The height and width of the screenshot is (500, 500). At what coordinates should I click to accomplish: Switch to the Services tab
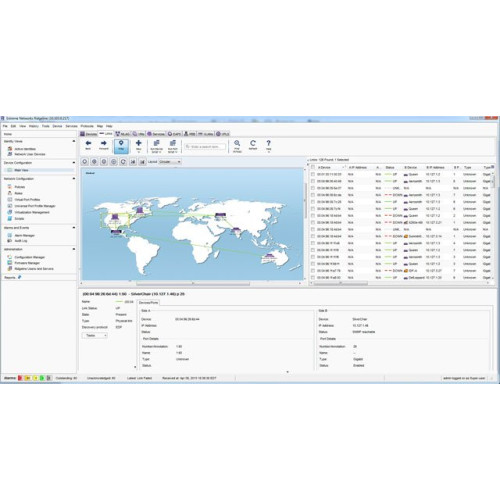tap(156, 134)
